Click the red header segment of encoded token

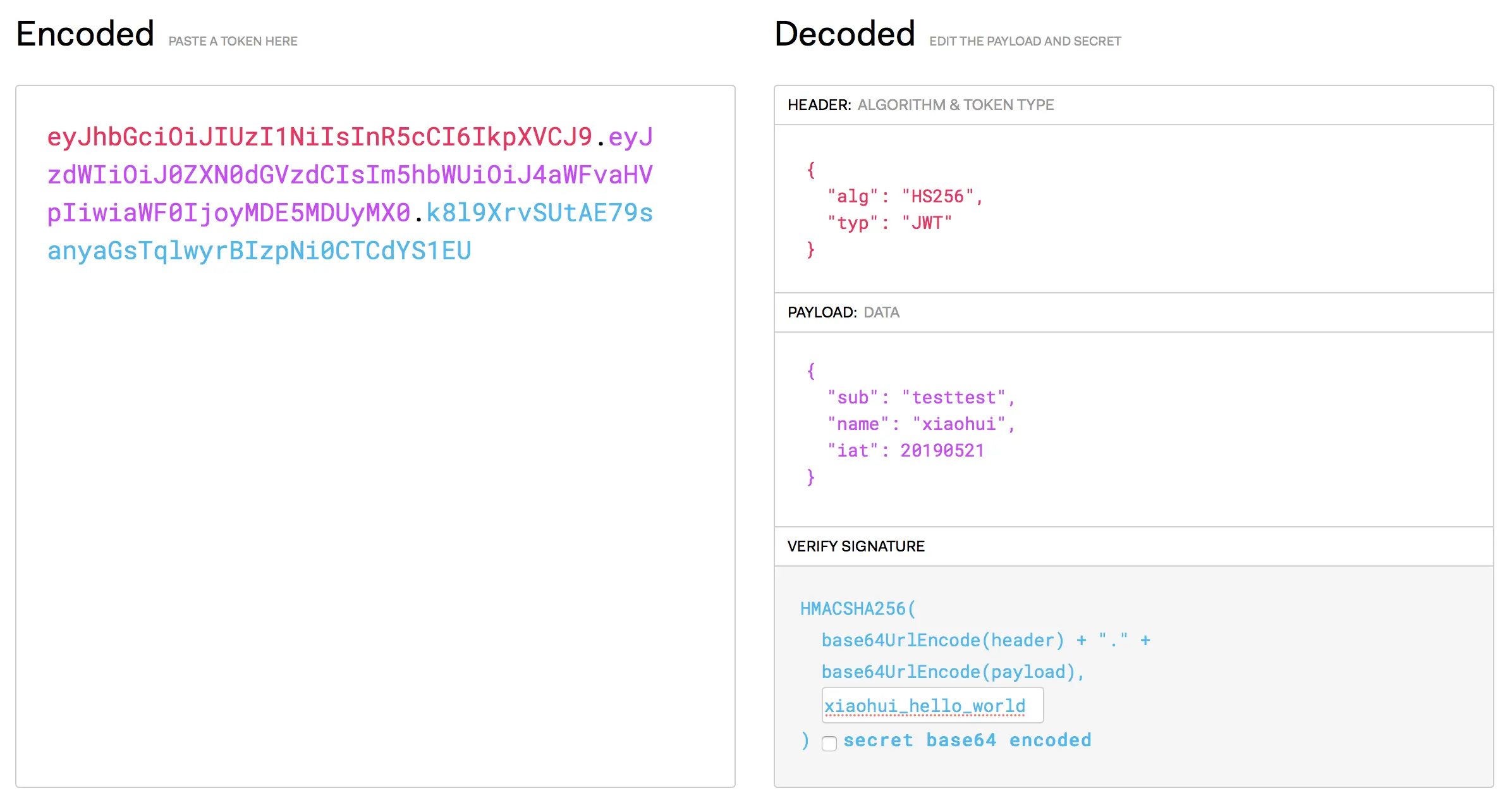point(319,137)
